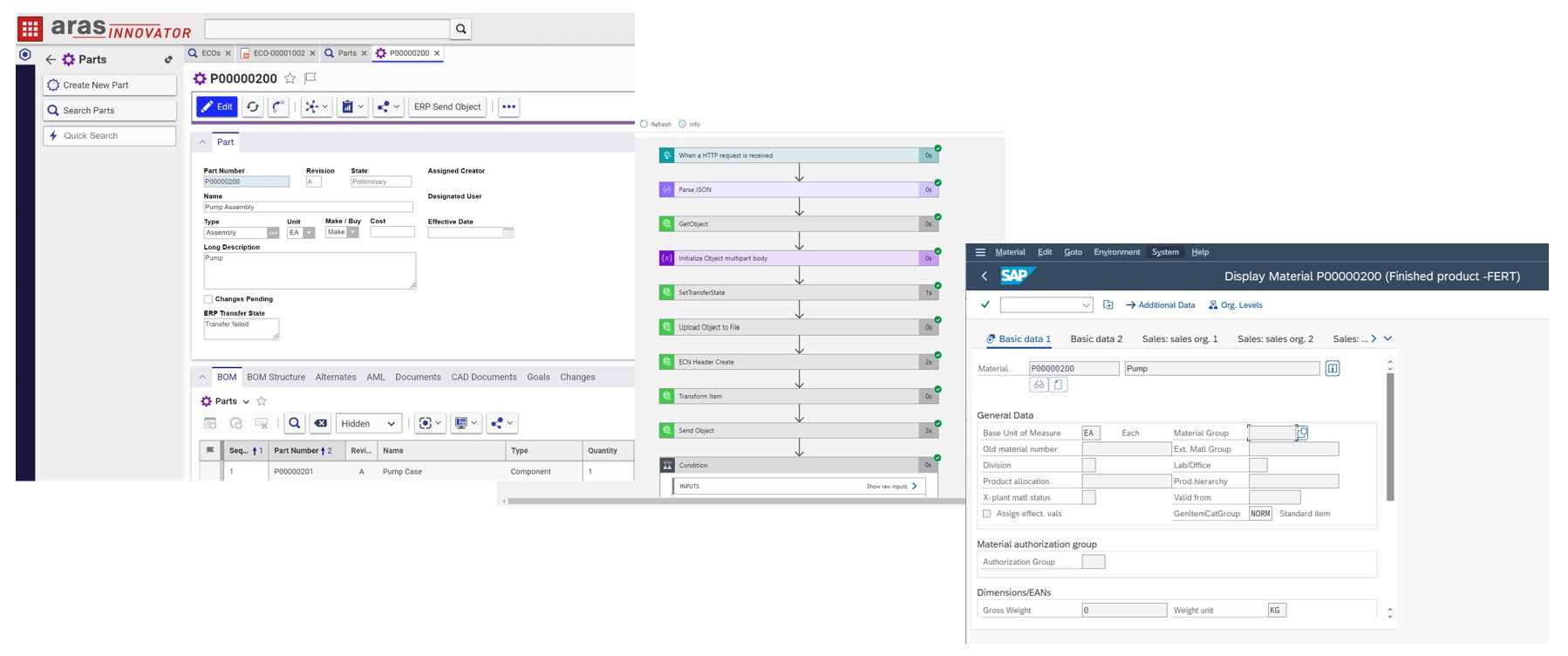Viewport: 1568px width, 656px height.
Task: Run search in the BOM grid toolbar
Action: (295, 423)
